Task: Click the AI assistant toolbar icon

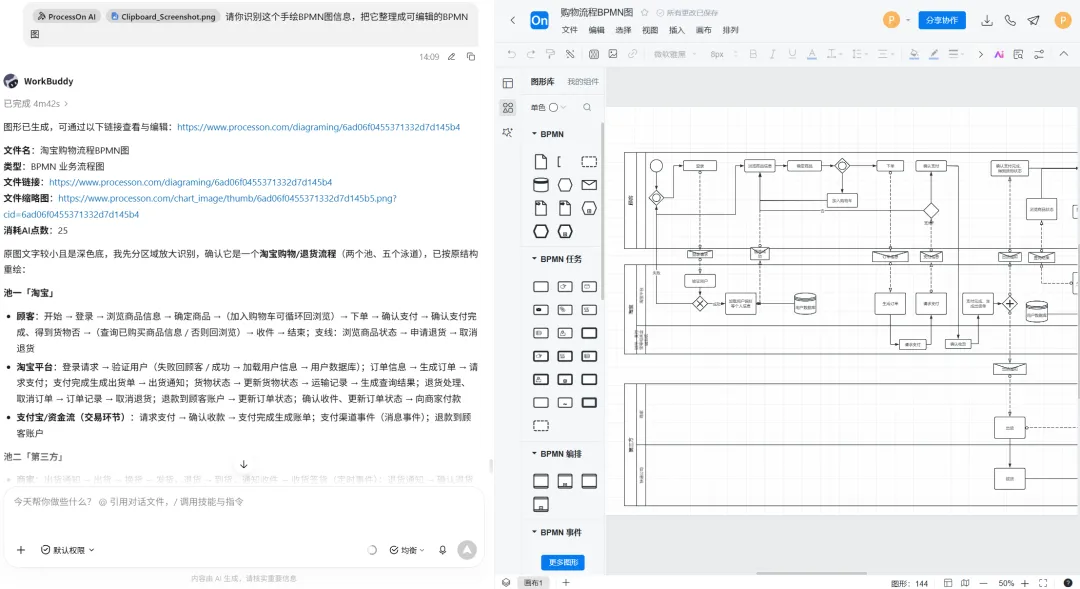Action: [999, 54]
